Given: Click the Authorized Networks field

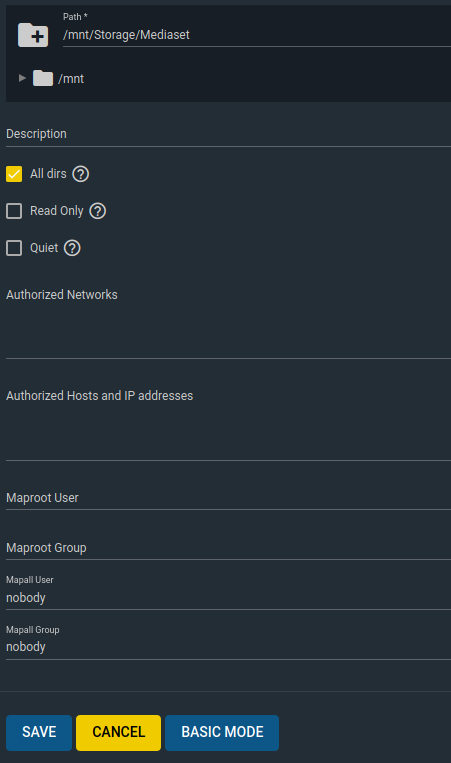Looking at the screenshot, I should 228,322.
